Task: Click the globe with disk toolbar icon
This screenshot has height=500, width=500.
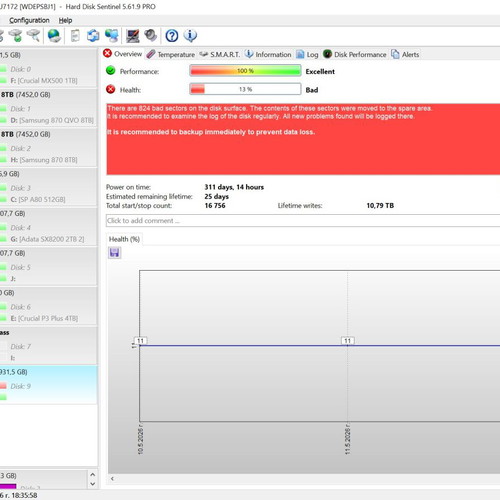Action: (54, 36)
